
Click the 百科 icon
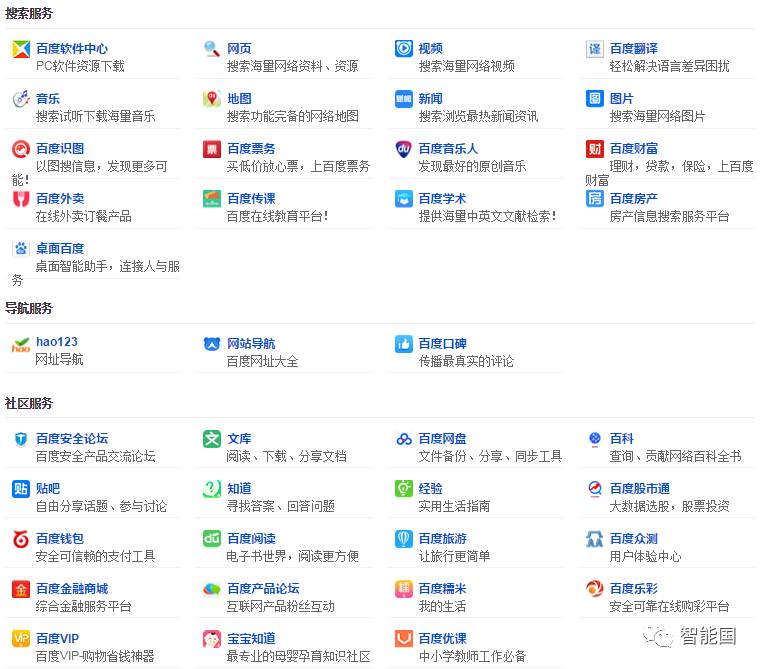point(595,439)
